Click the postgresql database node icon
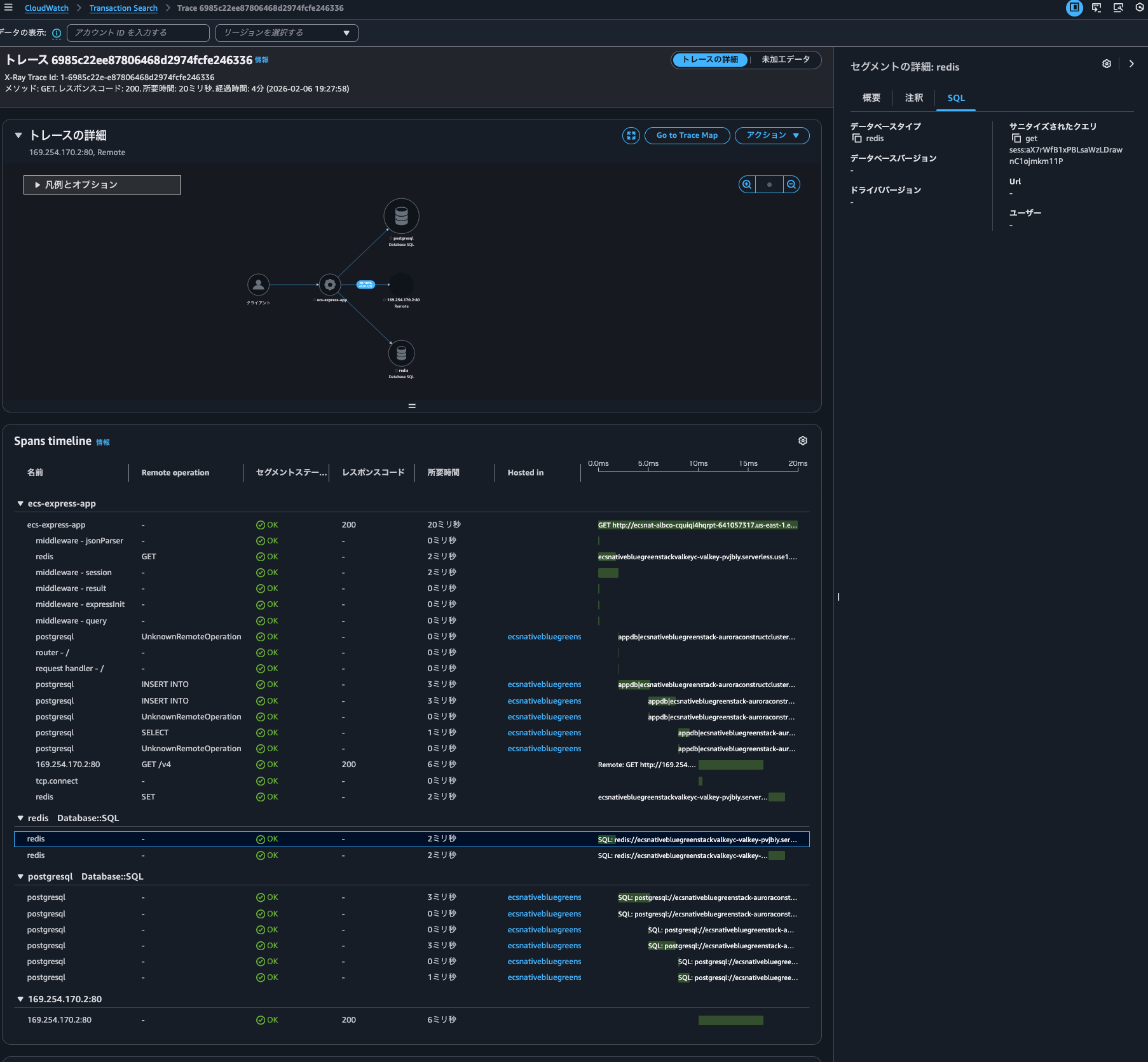1148x1062 pixels. click(x=401, y=216)
